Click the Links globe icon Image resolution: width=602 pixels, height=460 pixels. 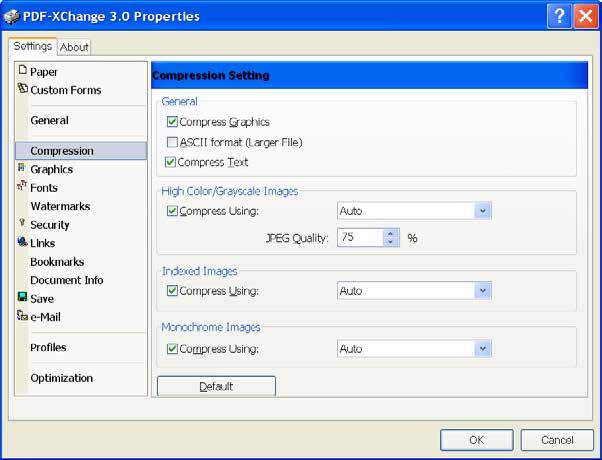click(22, 242)
